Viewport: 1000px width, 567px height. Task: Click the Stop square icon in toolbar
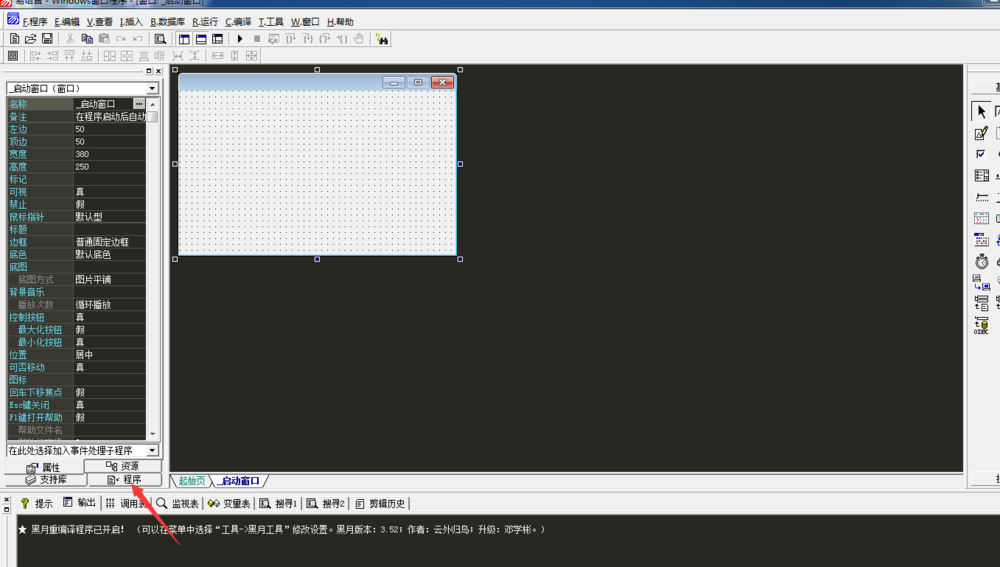tap(256, 39)
